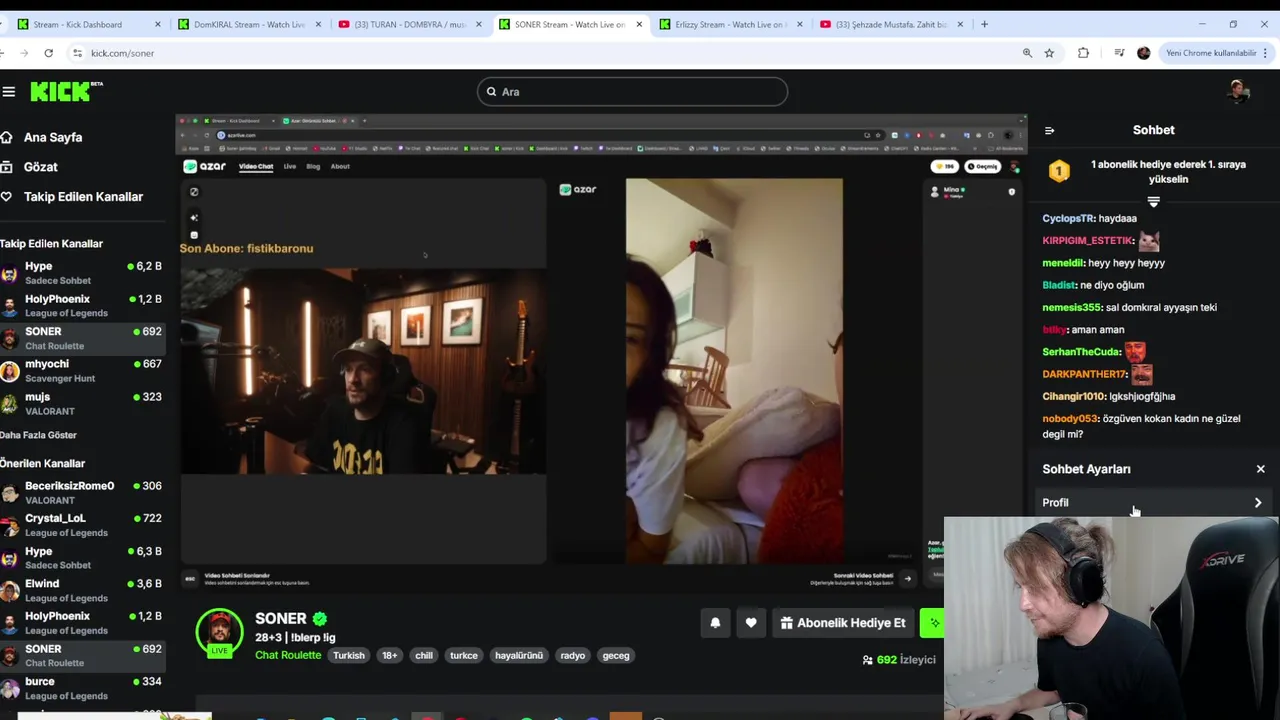Open Elwind recommended channel
The height and width of the screenshot is (720, 1280).
[82, 590]
